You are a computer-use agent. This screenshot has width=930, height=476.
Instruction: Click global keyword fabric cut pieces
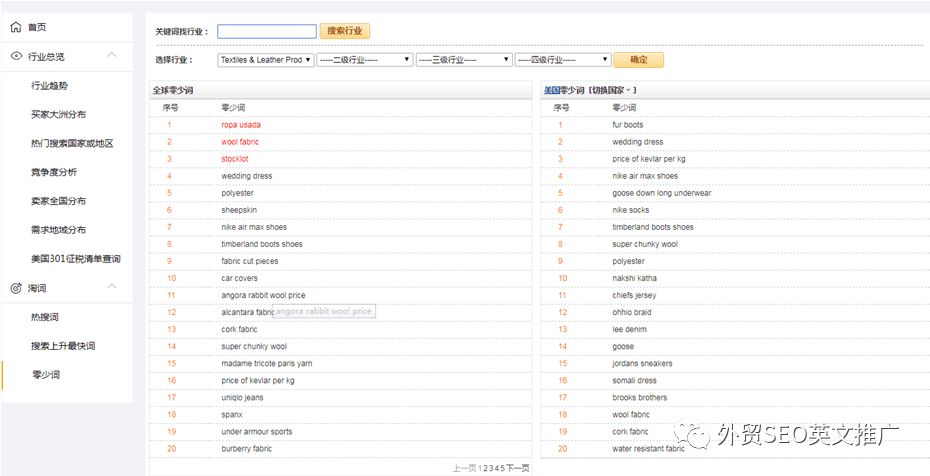tap(250, 261)
